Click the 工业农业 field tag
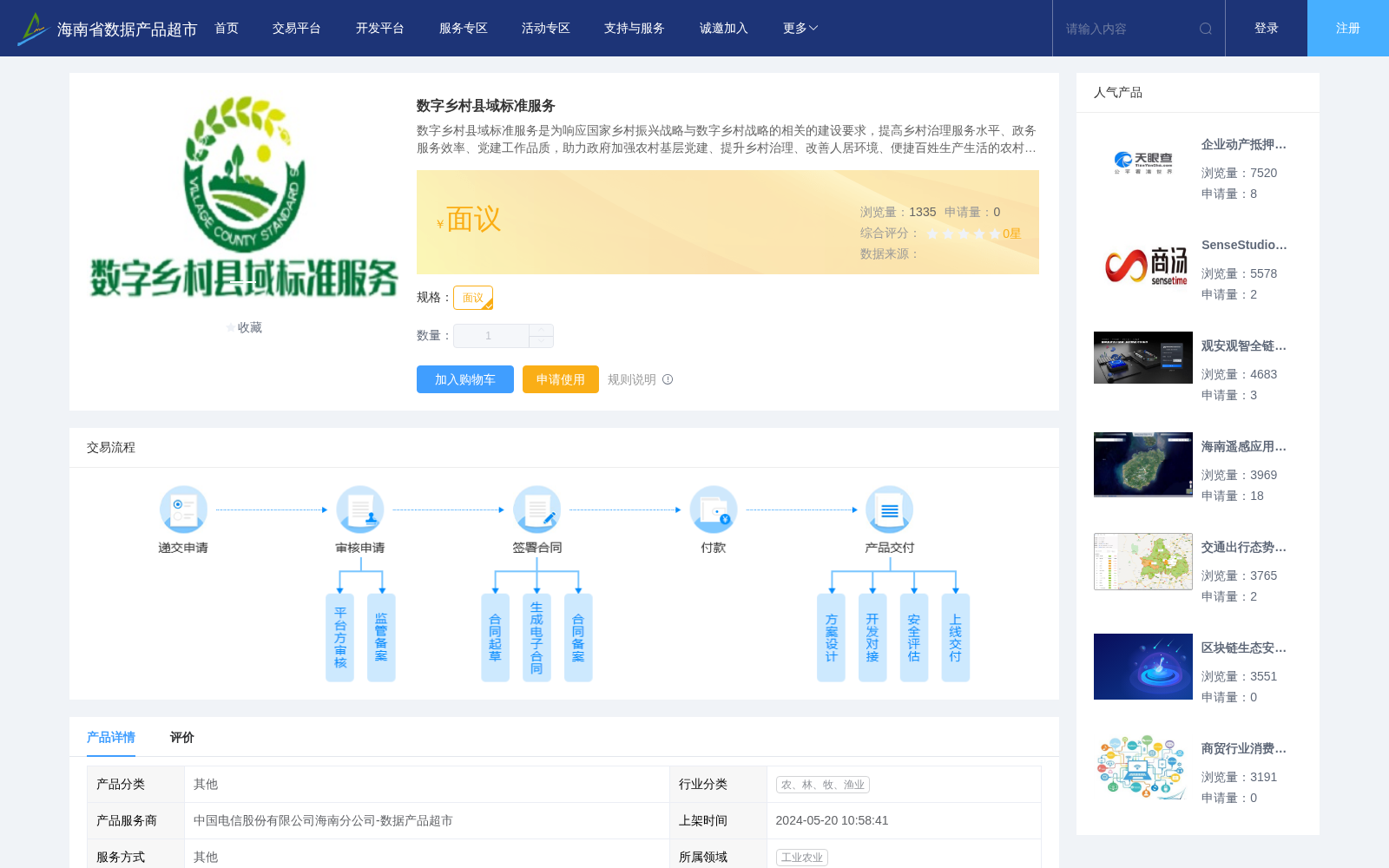 (x=802, y=858)
